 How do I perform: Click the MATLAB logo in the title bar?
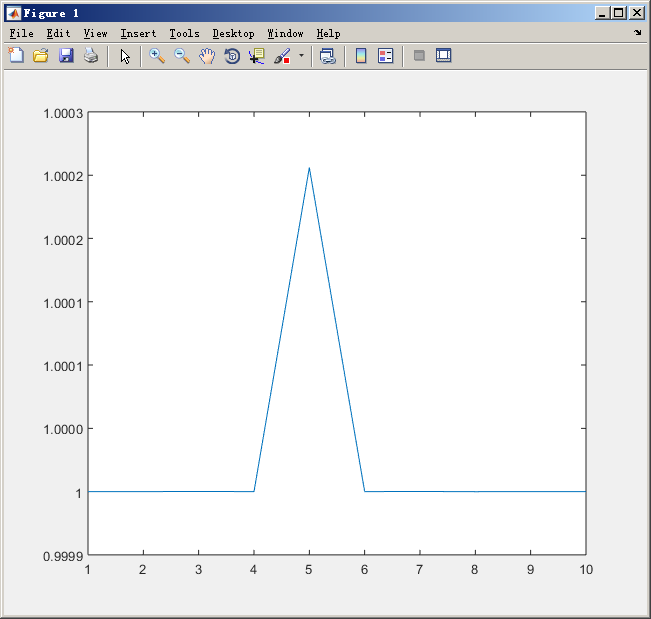(14, 13)
